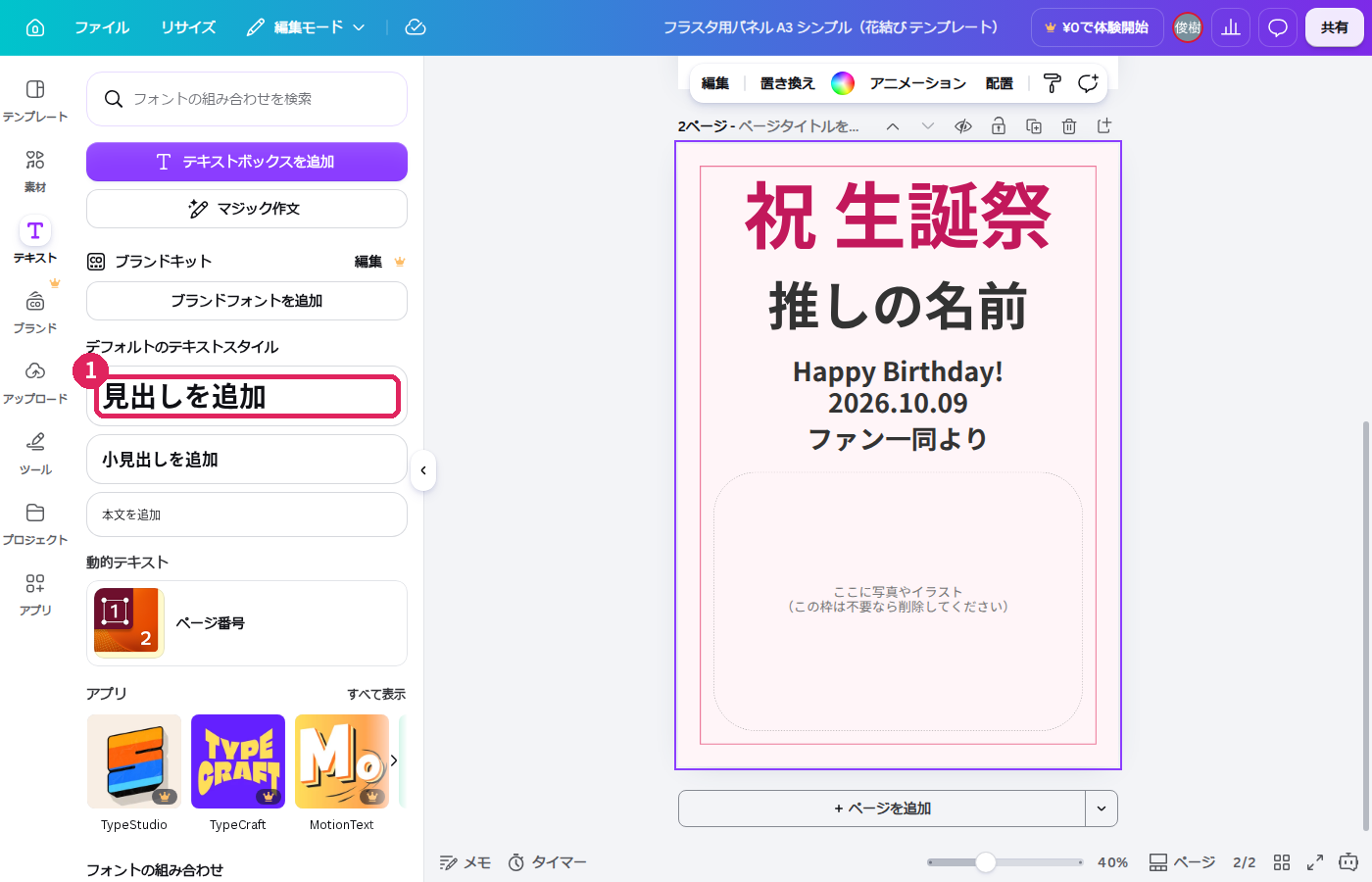Open the 素材 elements panel

coord(35,171)
